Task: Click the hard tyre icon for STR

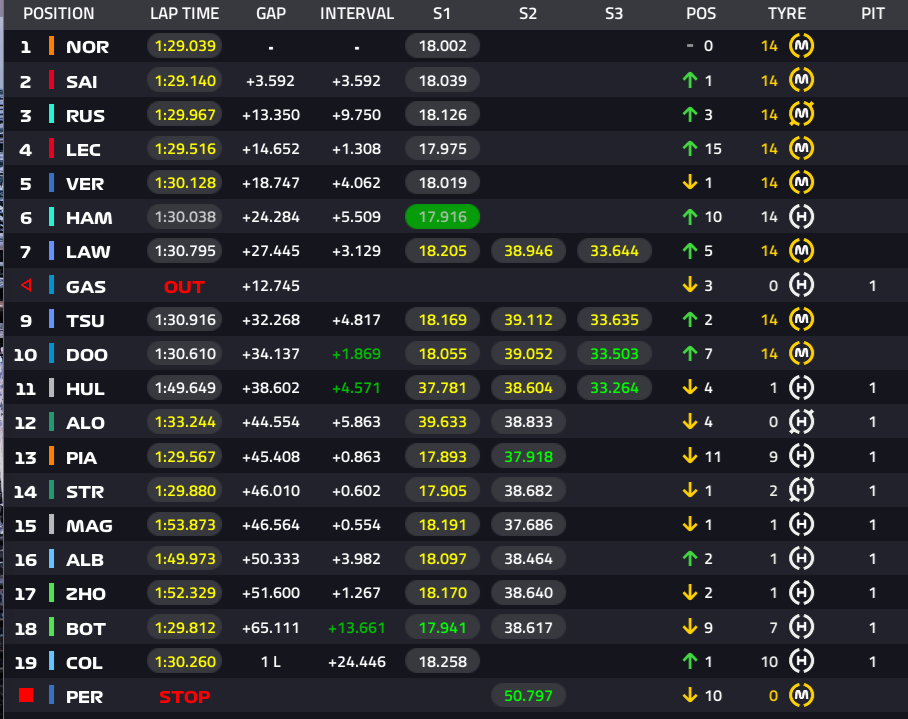Action: (x=801, y=490)
